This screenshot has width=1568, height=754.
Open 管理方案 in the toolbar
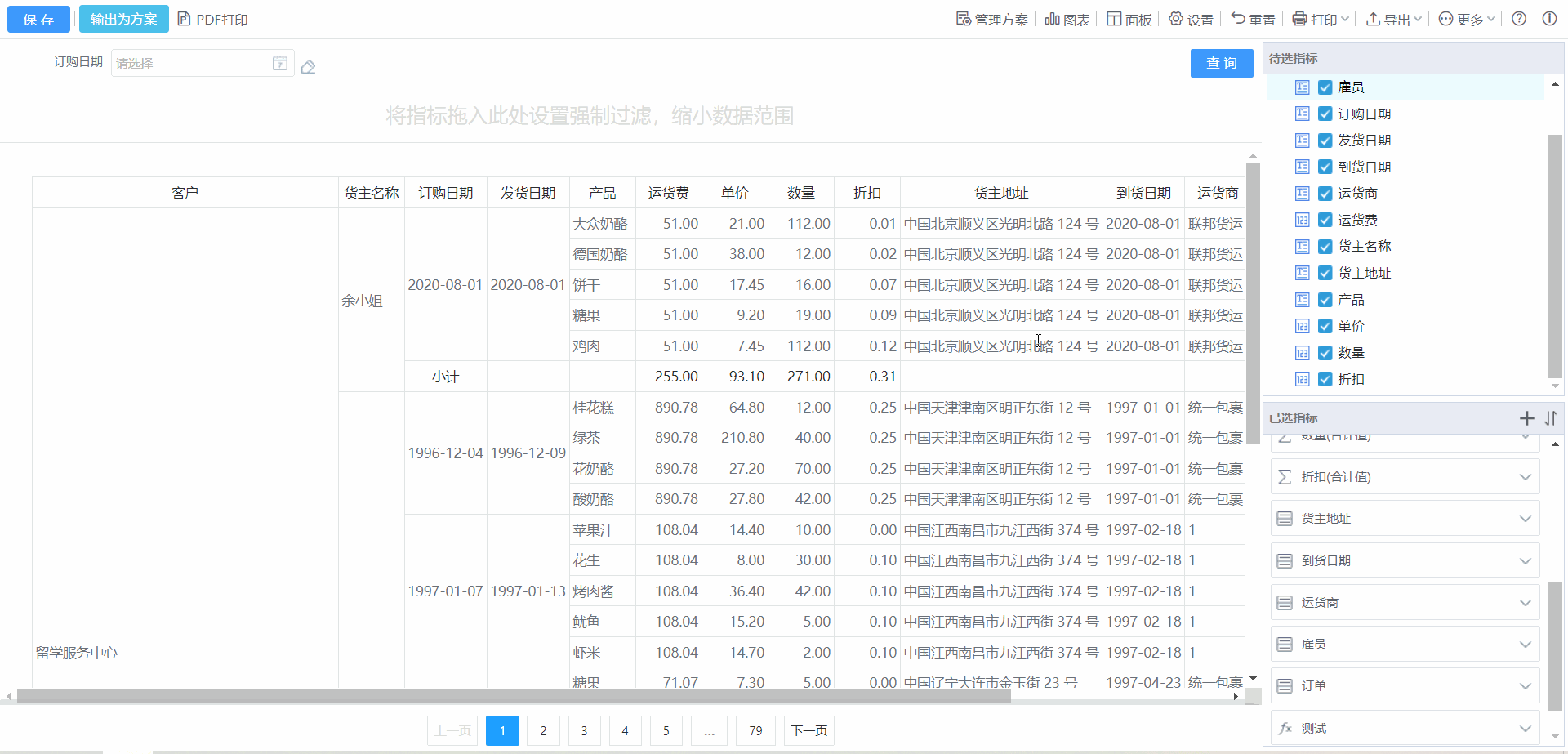coord(992,19)
